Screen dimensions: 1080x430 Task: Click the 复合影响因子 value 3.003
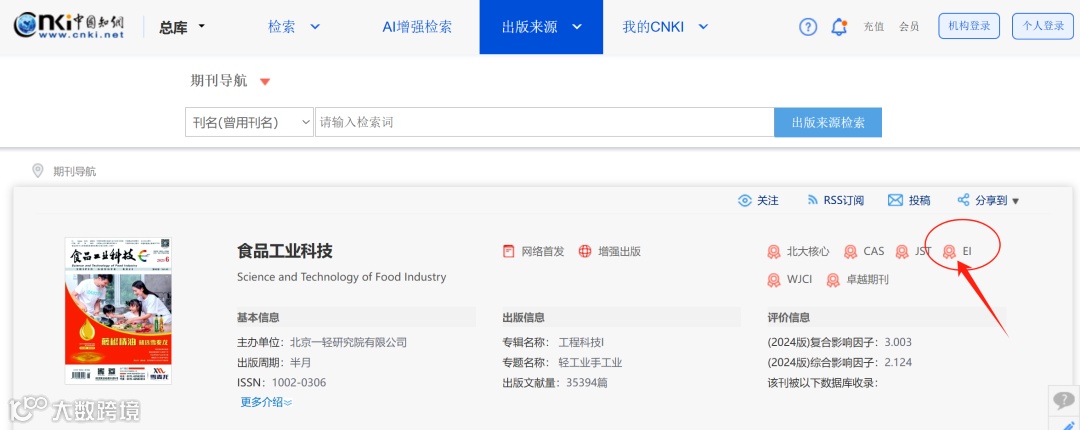(x=898, y=342)
